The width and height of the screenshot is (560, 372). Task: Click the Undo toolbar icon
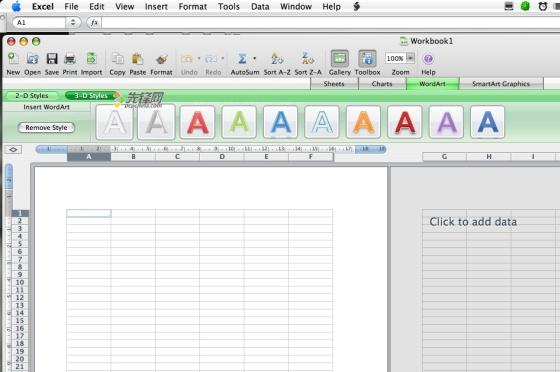pos(187,59)
